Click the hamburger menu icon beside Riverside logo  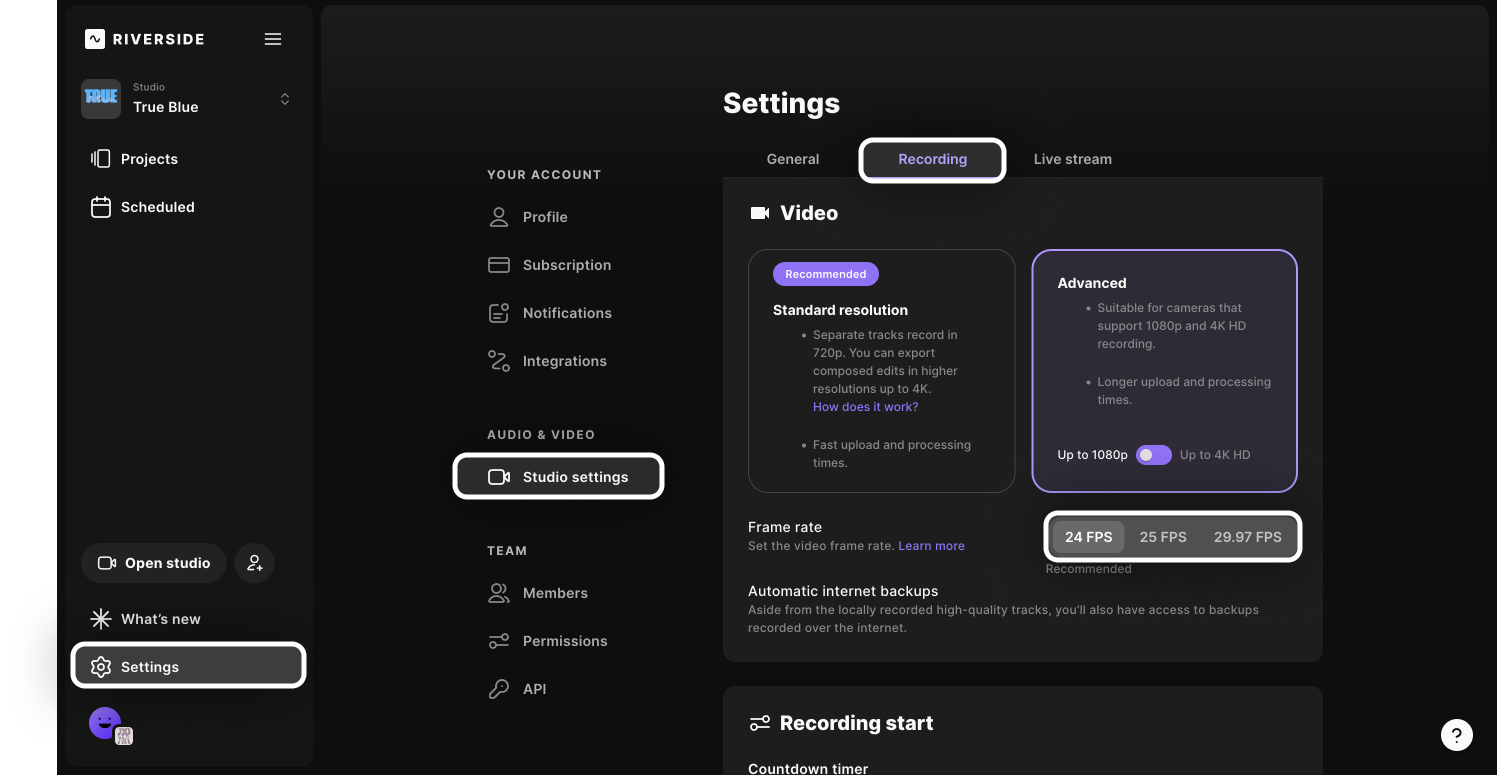272,39
